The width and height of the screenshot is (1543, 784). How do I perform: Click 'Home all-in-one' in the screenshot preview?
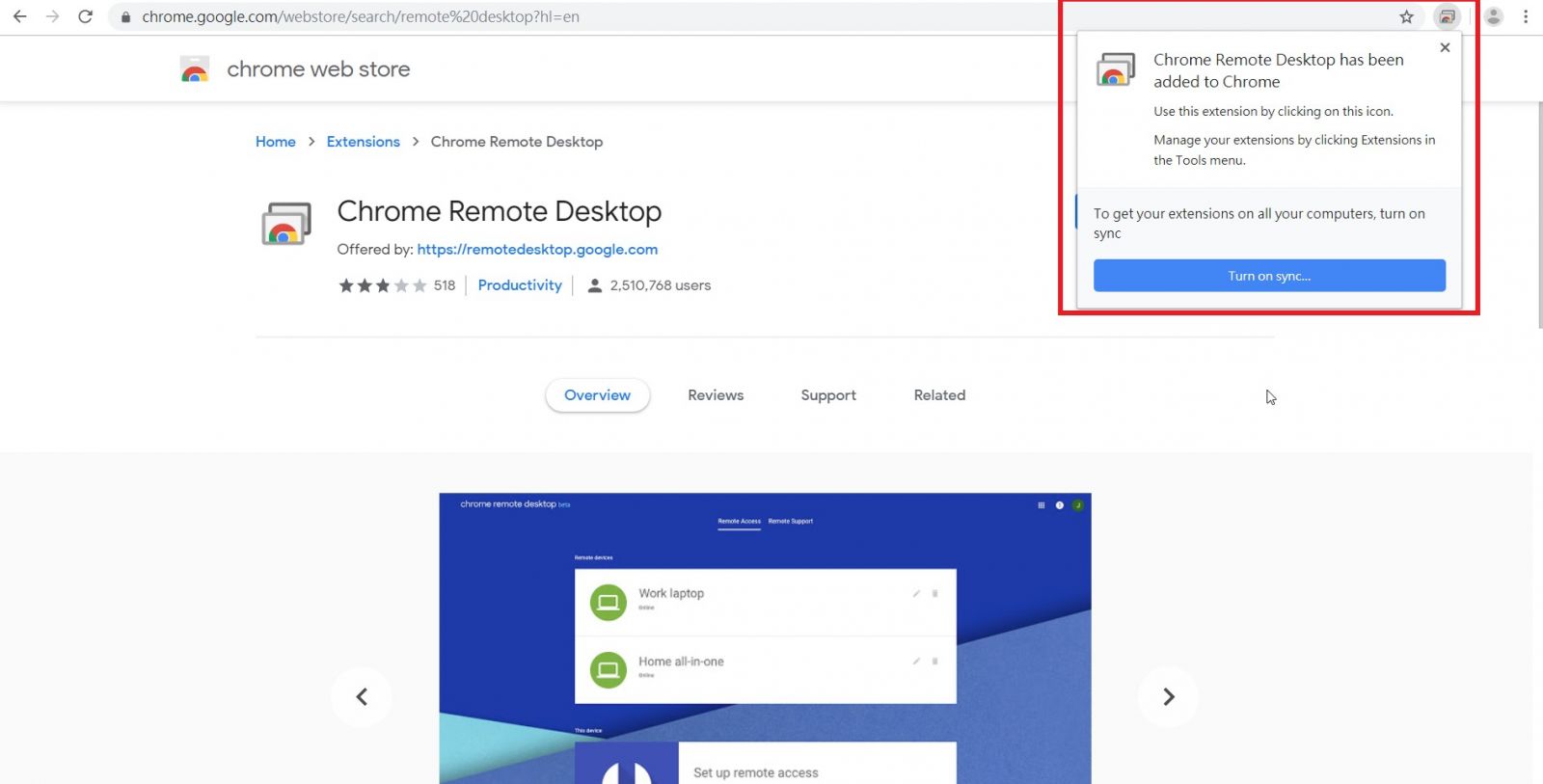(681, 662)
